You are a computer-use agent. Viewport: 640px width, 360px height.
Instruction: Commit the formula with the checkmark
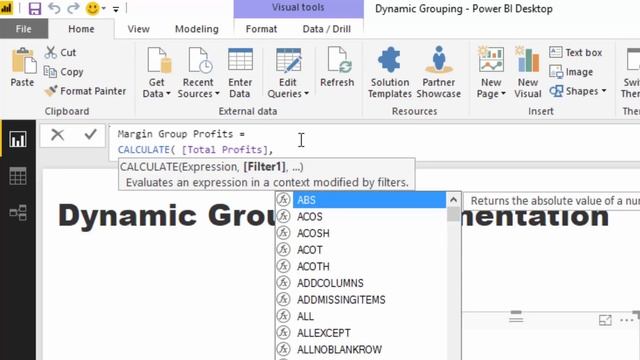click(x=90, y=135)
